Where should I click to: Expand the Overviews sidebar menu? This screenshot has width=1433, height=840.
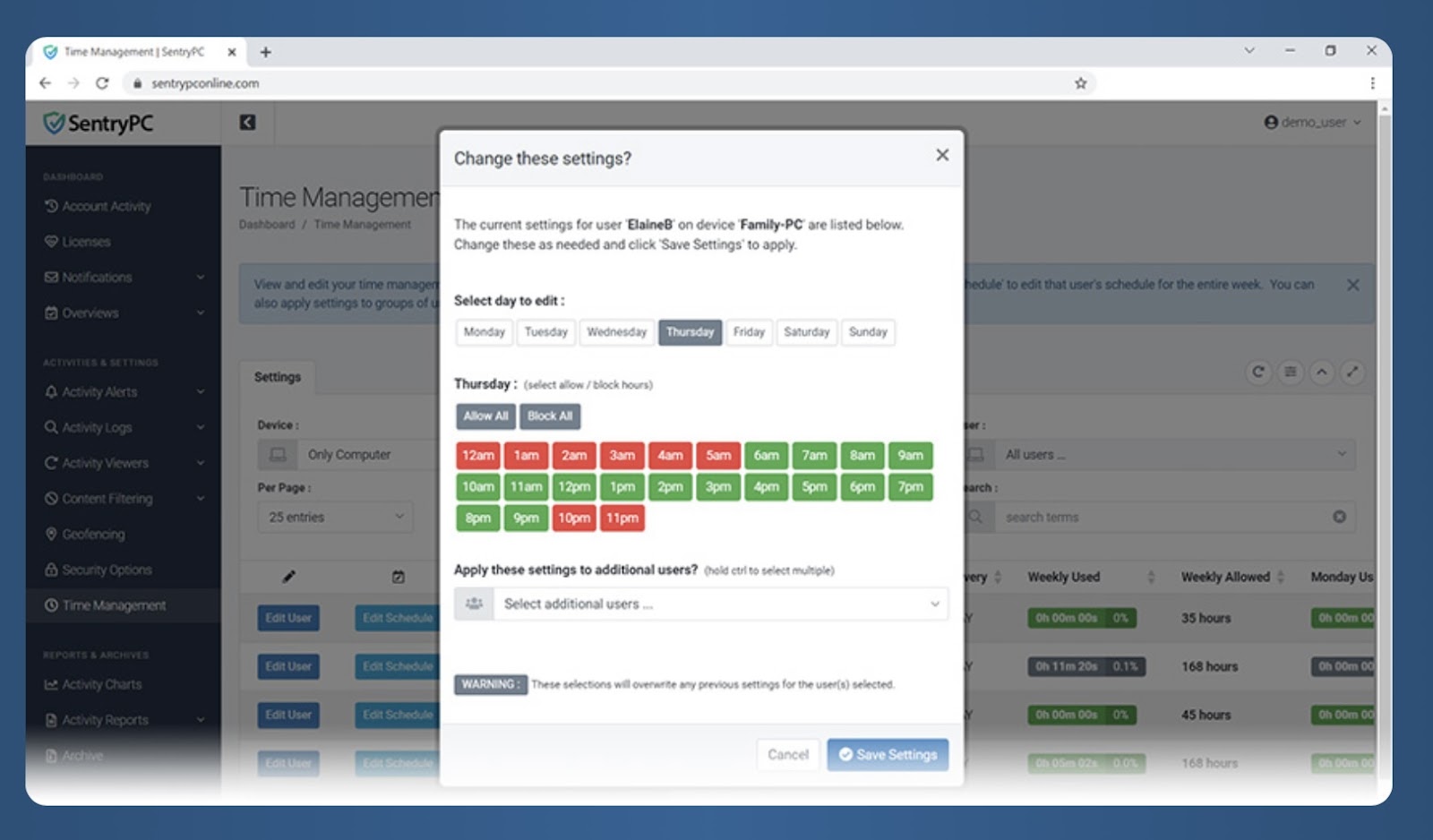[x=124, y=313]
